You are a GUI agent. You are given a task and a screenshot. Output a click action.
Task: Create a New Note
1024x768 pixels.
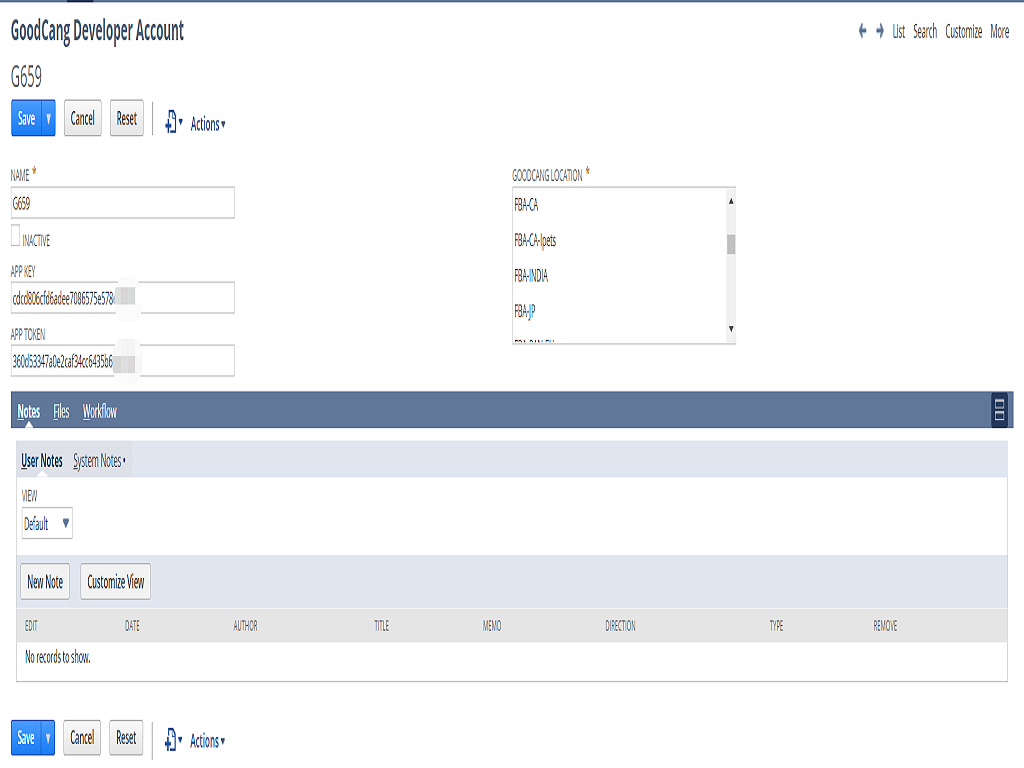45,581
